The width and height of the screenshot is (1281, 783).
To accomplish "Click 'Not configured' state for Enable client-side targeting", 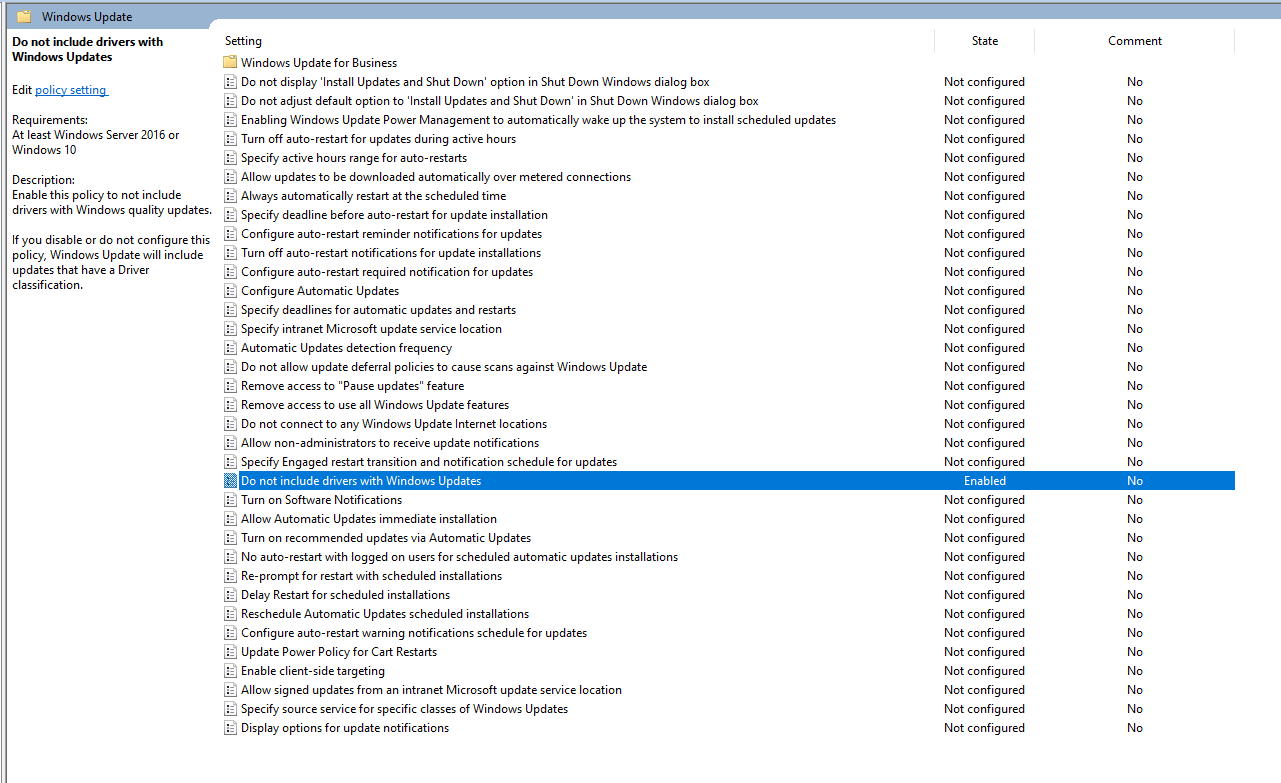I will click(x=984, y=671).
